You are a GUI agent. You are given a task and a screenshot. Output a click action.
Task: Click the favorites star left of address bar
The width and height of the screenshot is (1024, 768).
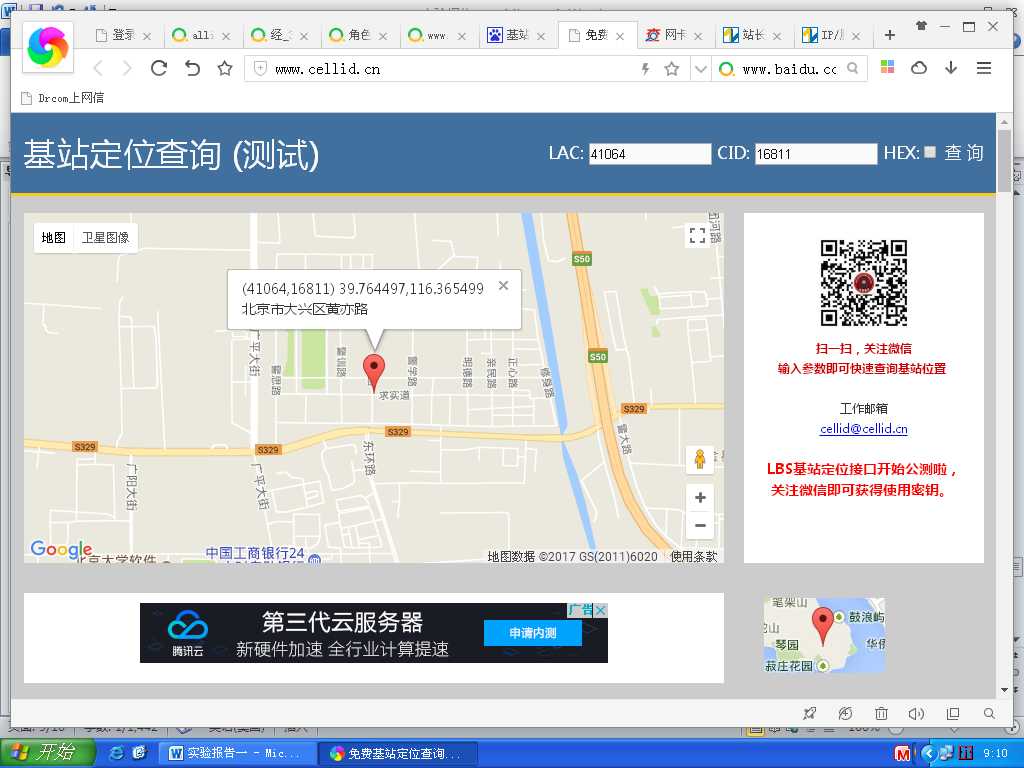pyautogui.click(x=225, y=68)
